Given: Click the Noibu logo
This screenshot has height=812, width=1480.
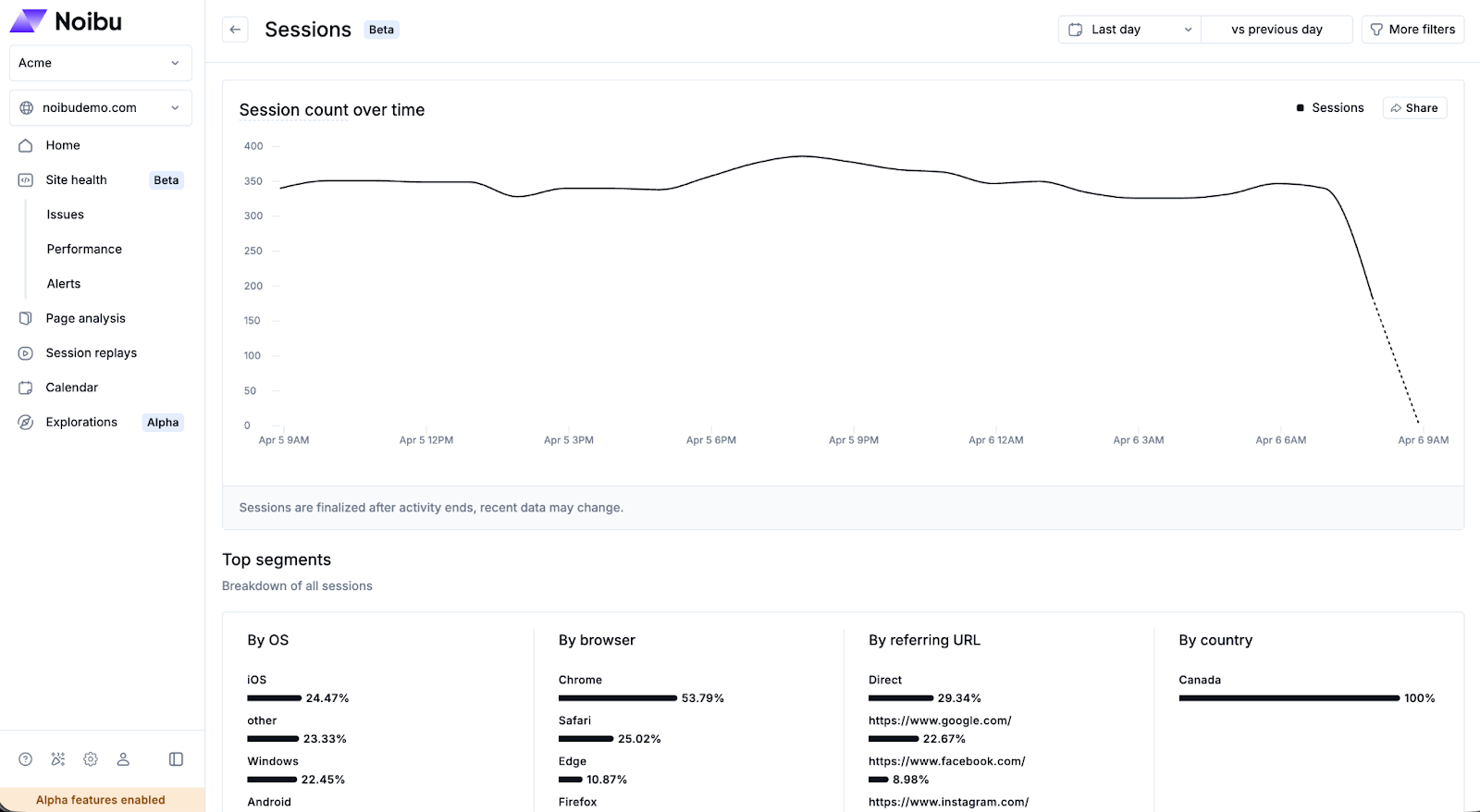Looking at the screenshot, I should coord(66,21).
